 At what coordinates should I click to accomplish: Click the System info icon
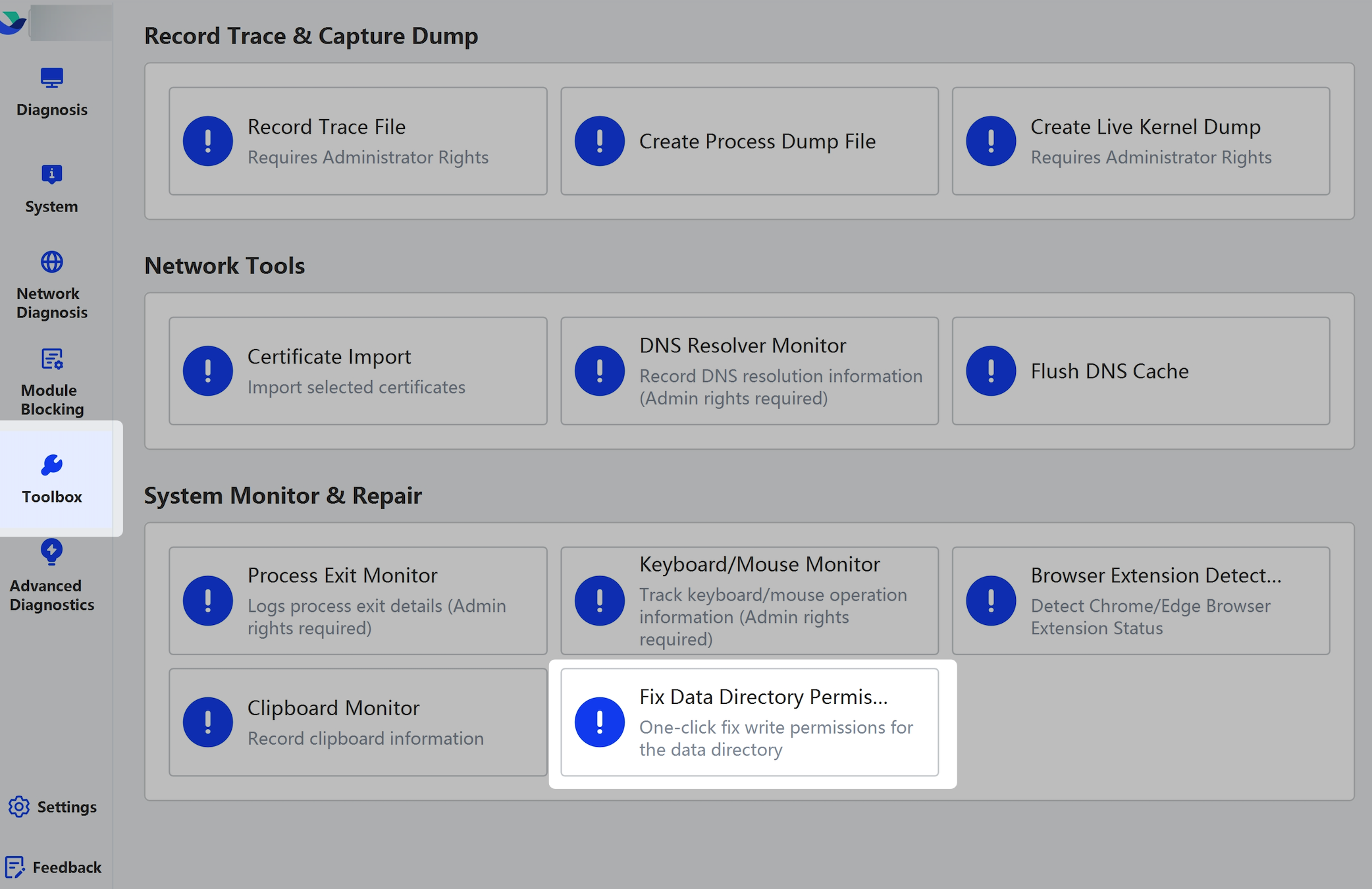51,175
